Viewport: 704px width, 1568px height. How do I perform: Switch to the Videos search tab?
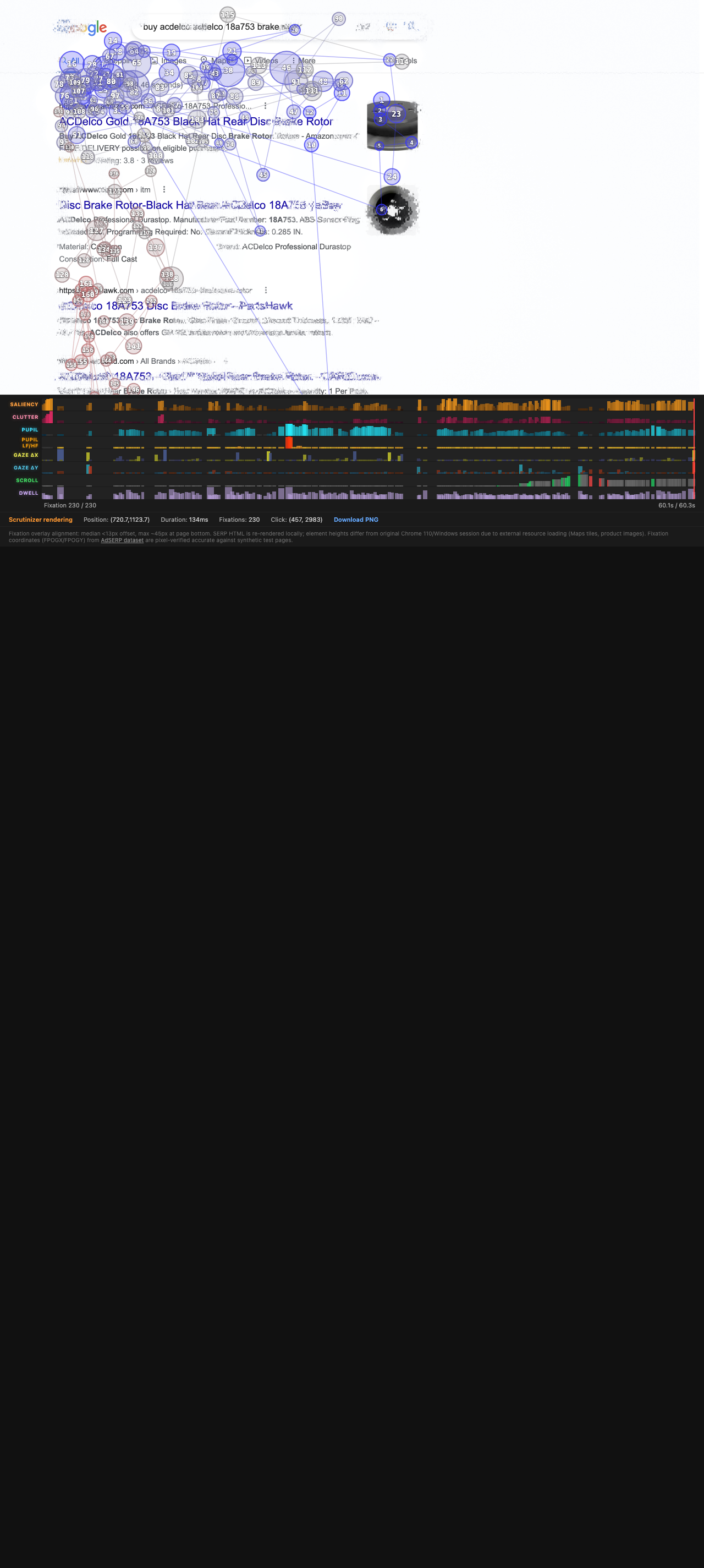click(266, 61)
